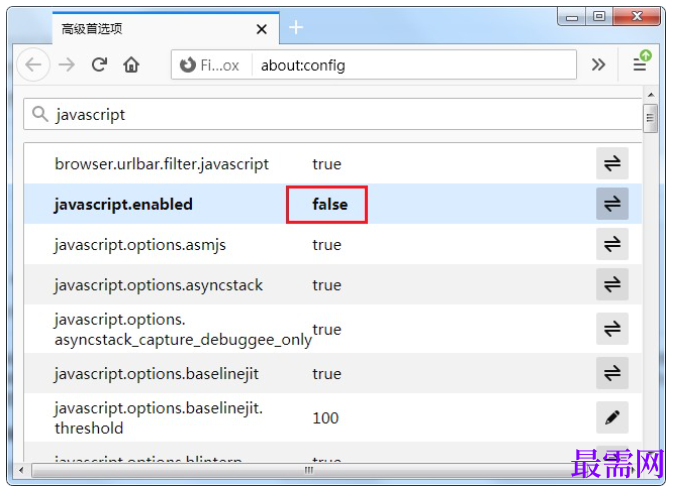Image resolution: width=683 pixels, height=495 pixels.
Task: Edit javascript.options.baselinejit.threshold with pencil icon
Action: (x=612, y=417)
